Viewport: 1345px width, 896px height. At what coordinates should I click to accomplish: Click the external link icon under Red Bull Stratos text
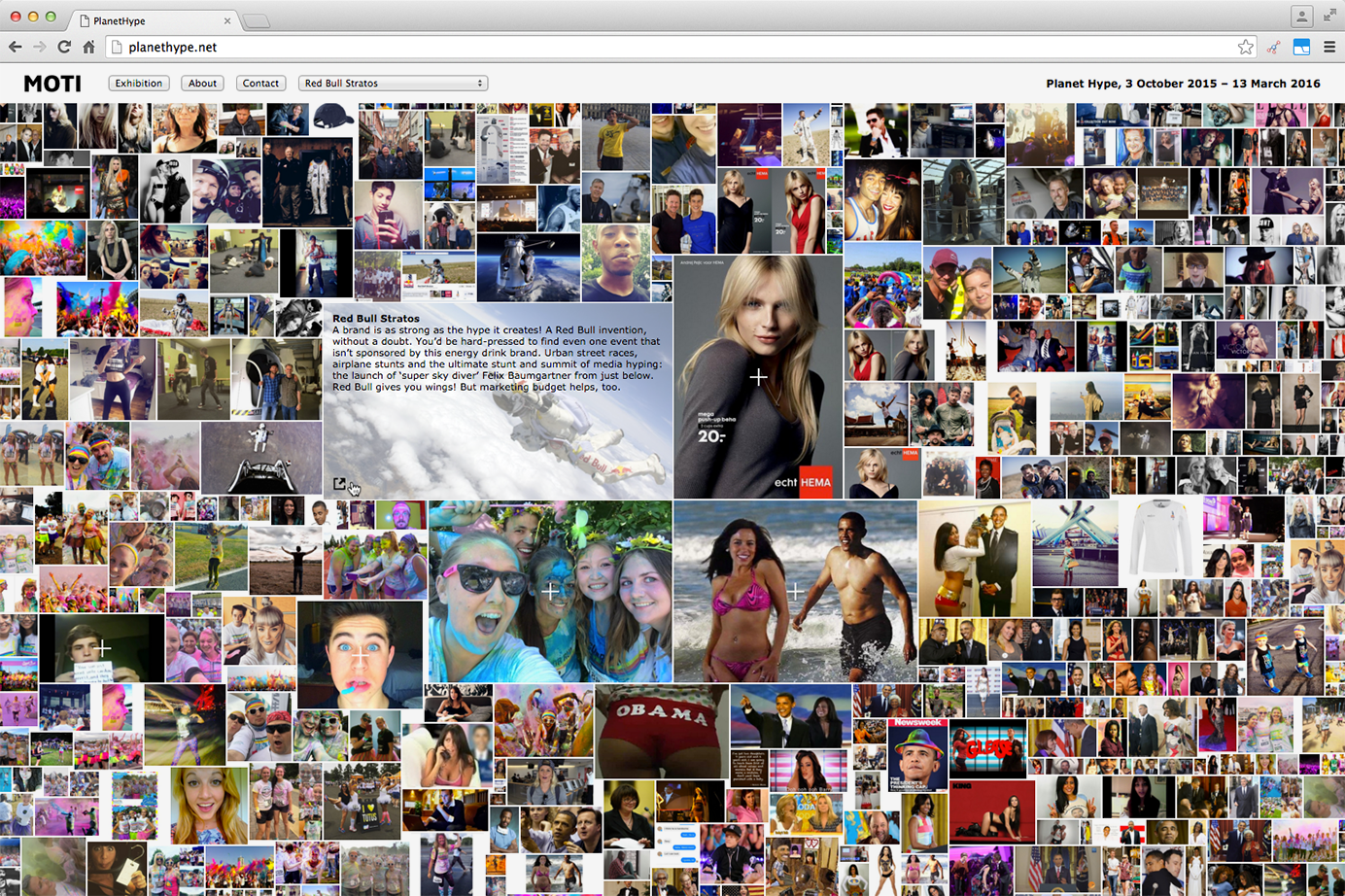[339, 484]
